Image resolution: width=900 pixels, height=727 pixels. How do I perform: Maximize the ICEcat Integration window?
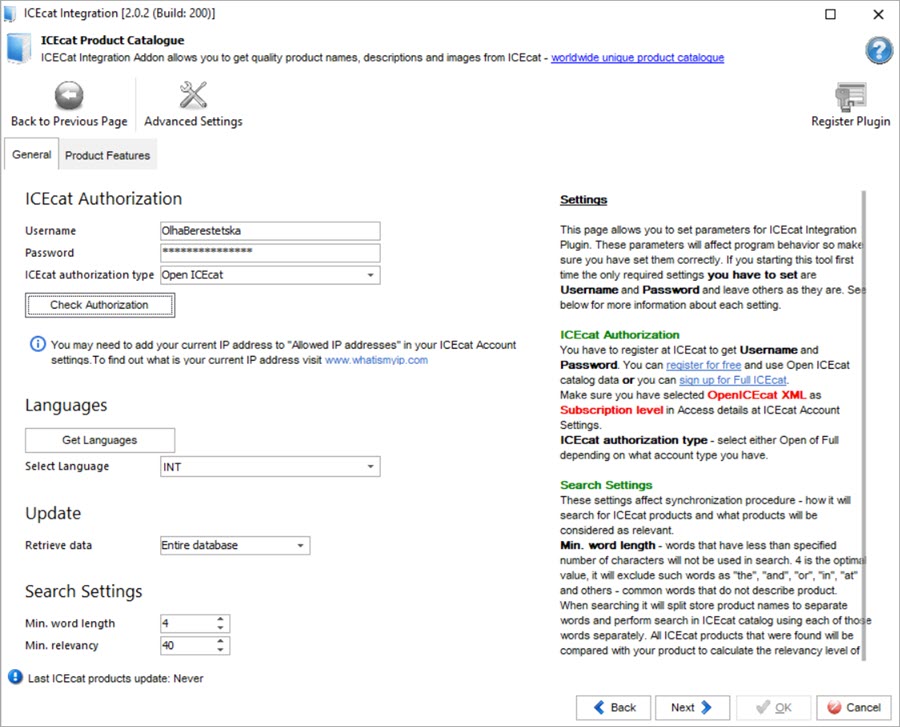(830, 14)
